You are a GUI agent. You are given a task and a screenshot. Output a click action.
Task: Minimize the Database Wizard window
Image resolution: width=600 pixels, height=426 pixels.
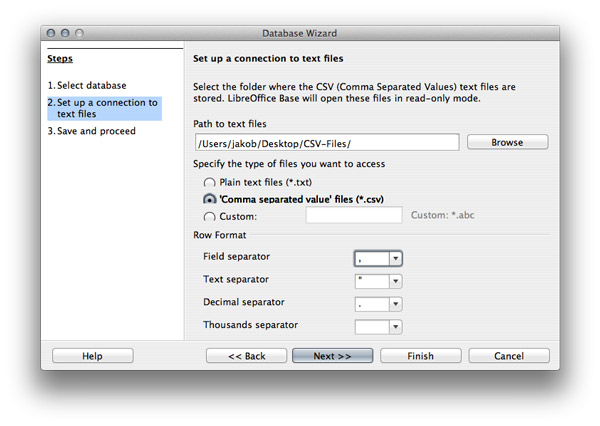pyautogui.click(x=65, y=33)
